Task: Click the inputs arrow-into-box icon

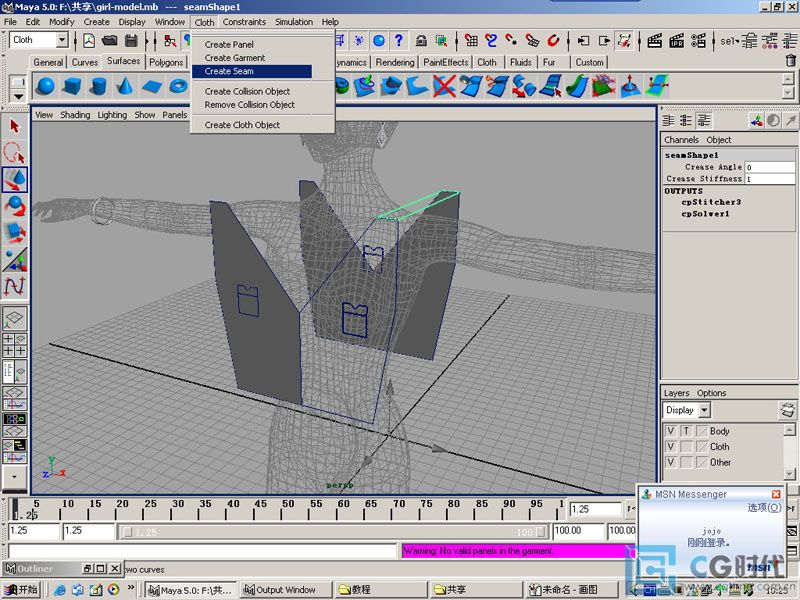Action: point(583,40)
